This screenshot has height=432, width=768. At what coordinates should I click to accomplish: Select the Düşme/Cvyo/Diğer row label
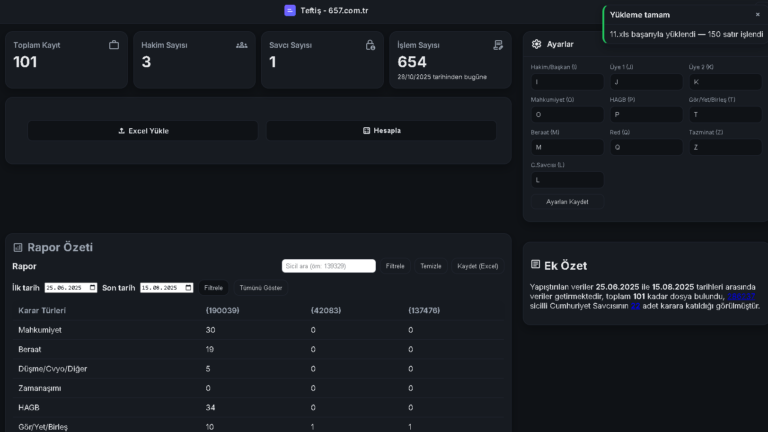[52, 369]
